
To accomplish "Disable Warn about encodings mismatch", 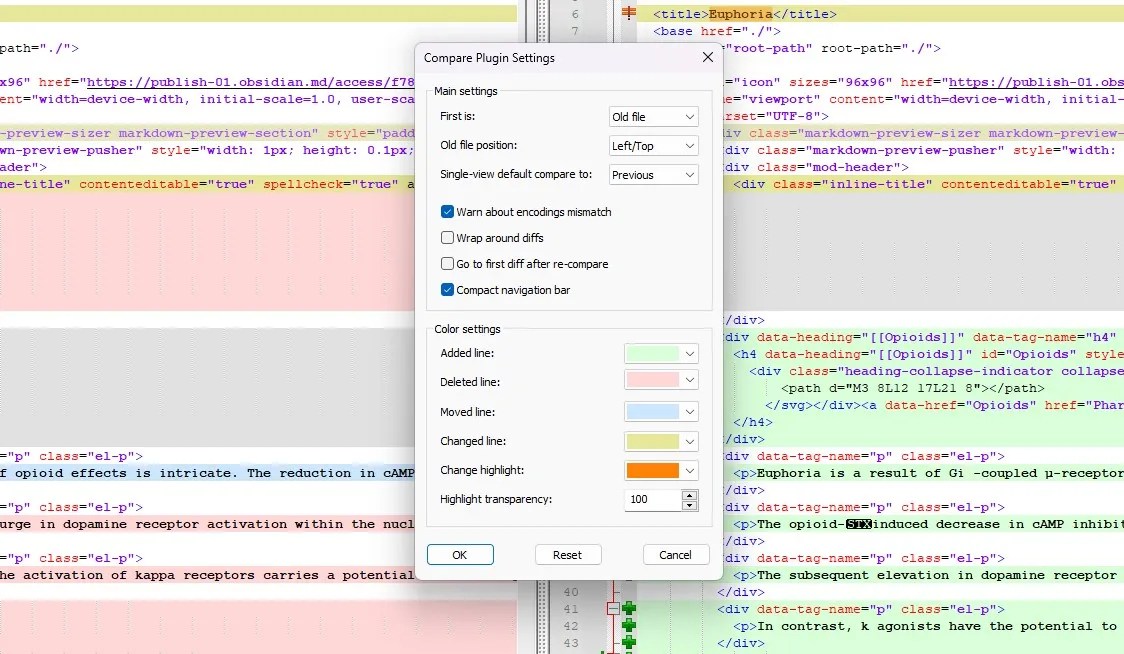I will (448, 212).
